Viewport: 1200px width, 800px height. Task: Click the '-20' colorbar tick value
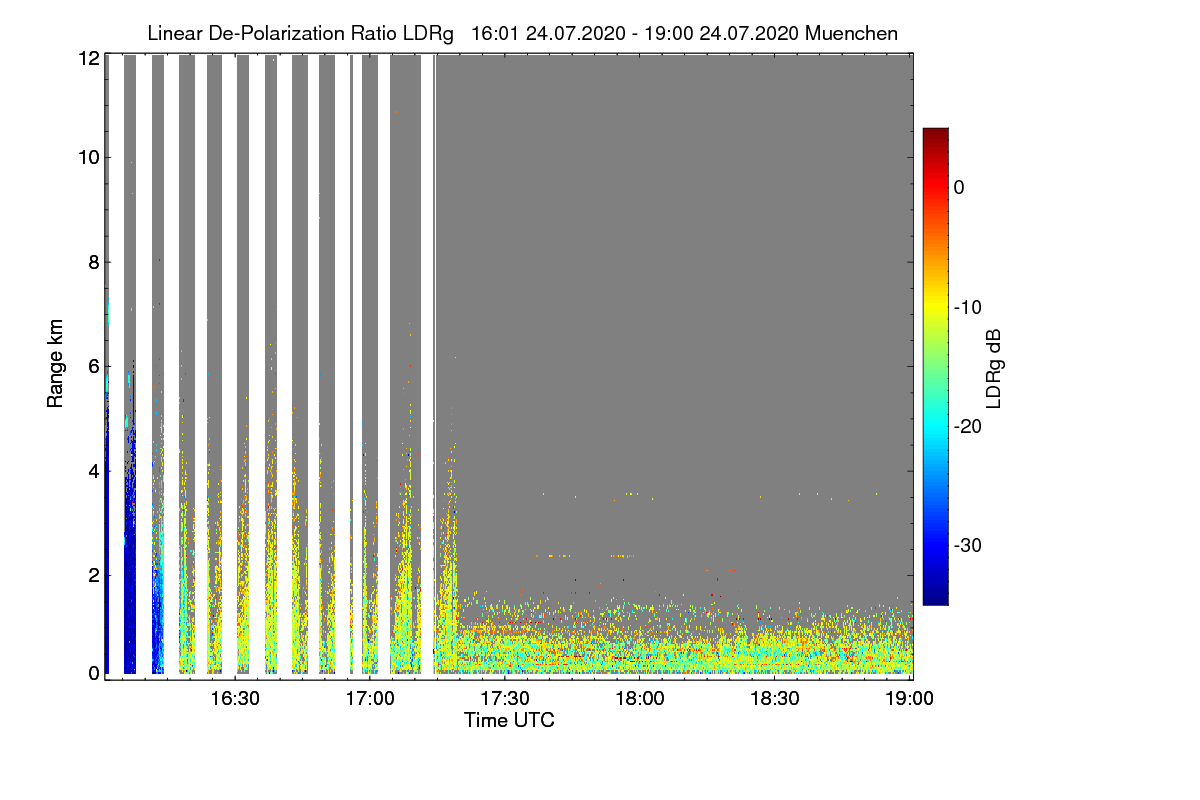967,426
